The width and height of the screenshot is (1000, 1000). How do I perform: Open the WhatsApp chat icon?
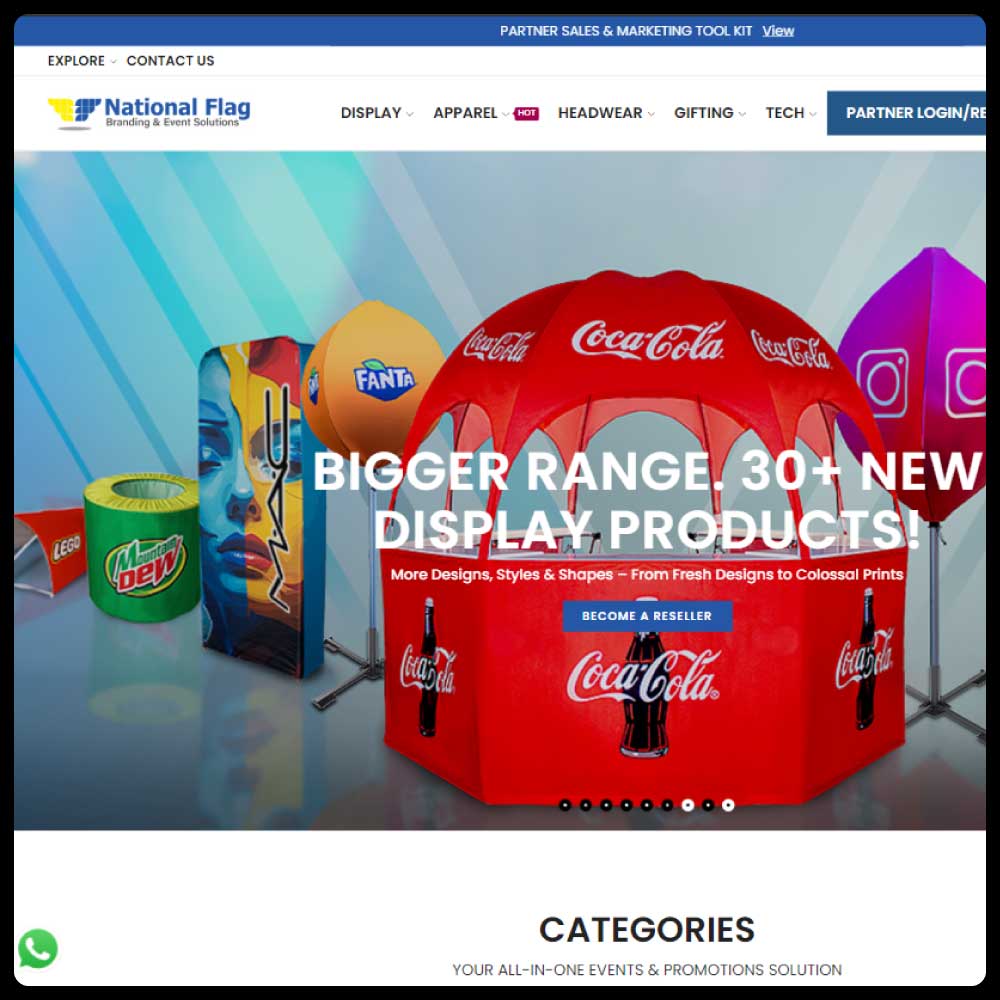tap(38, 948)
